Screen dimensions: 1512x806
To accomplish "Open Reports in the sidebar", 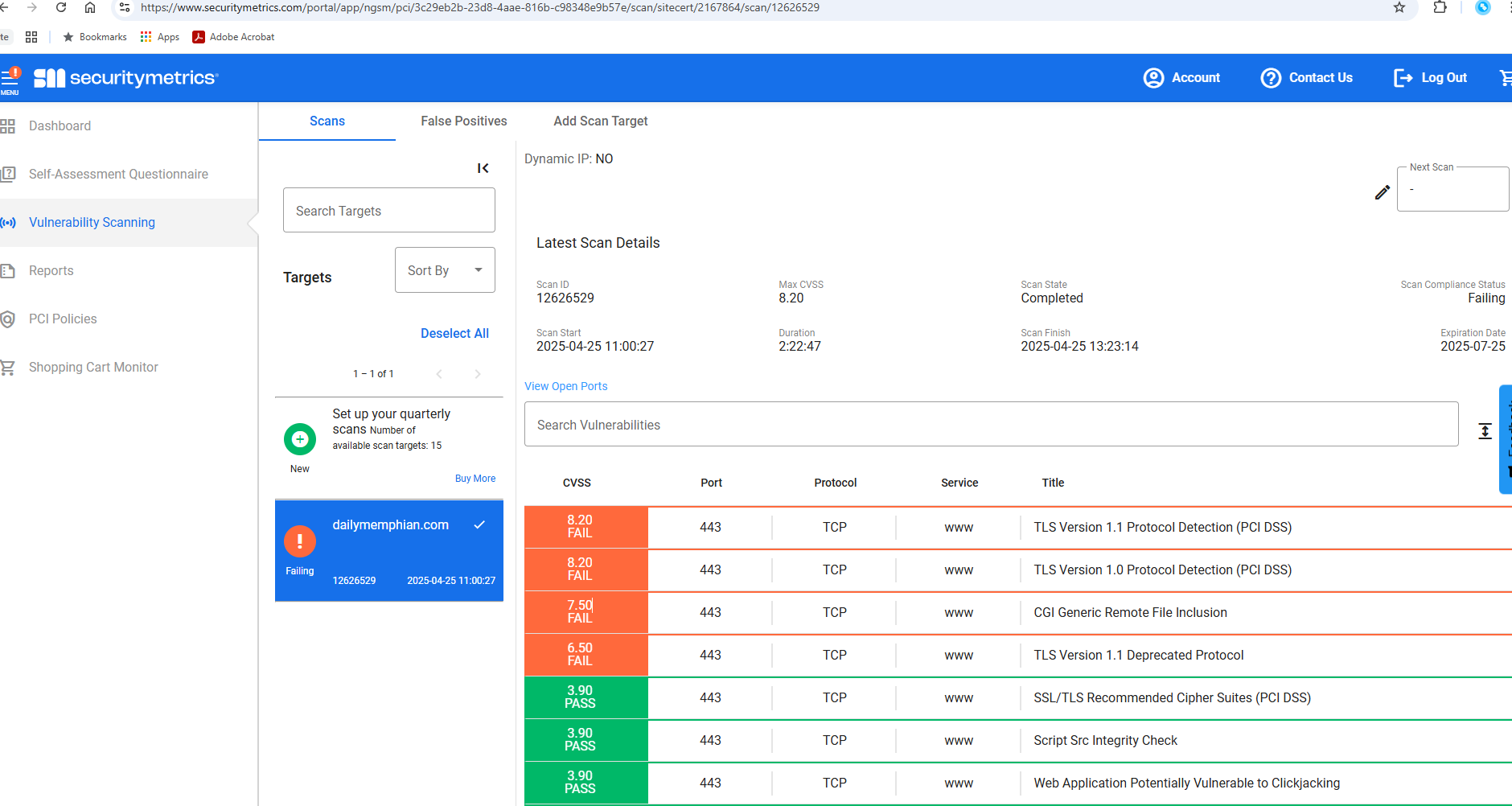I will coord(51,271).
